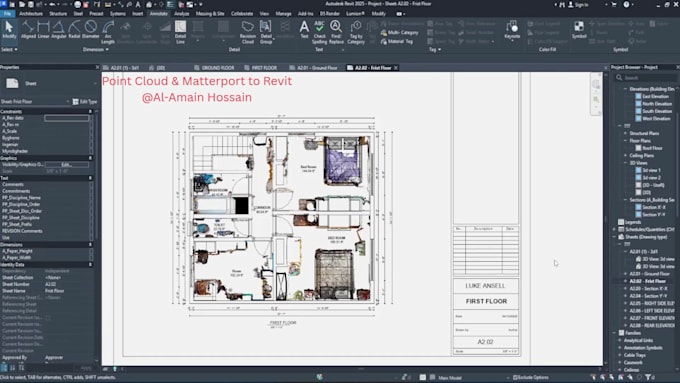Expand the Dimension panel dropdown
680x383 pixels.
95,49
